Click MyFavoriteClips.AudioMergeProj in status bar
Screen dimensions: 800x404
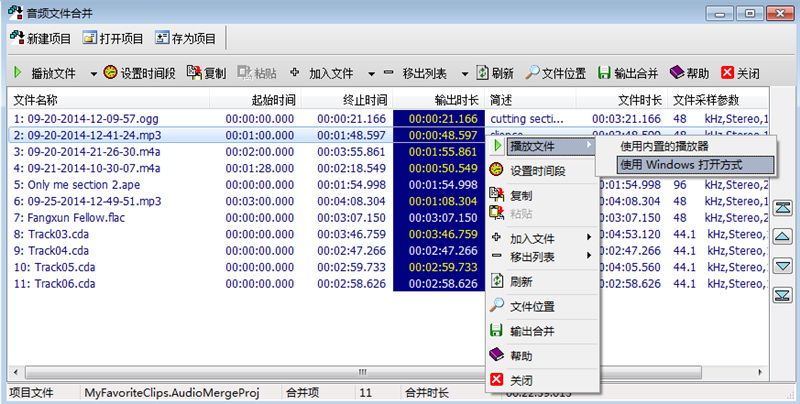click(172, 393)
